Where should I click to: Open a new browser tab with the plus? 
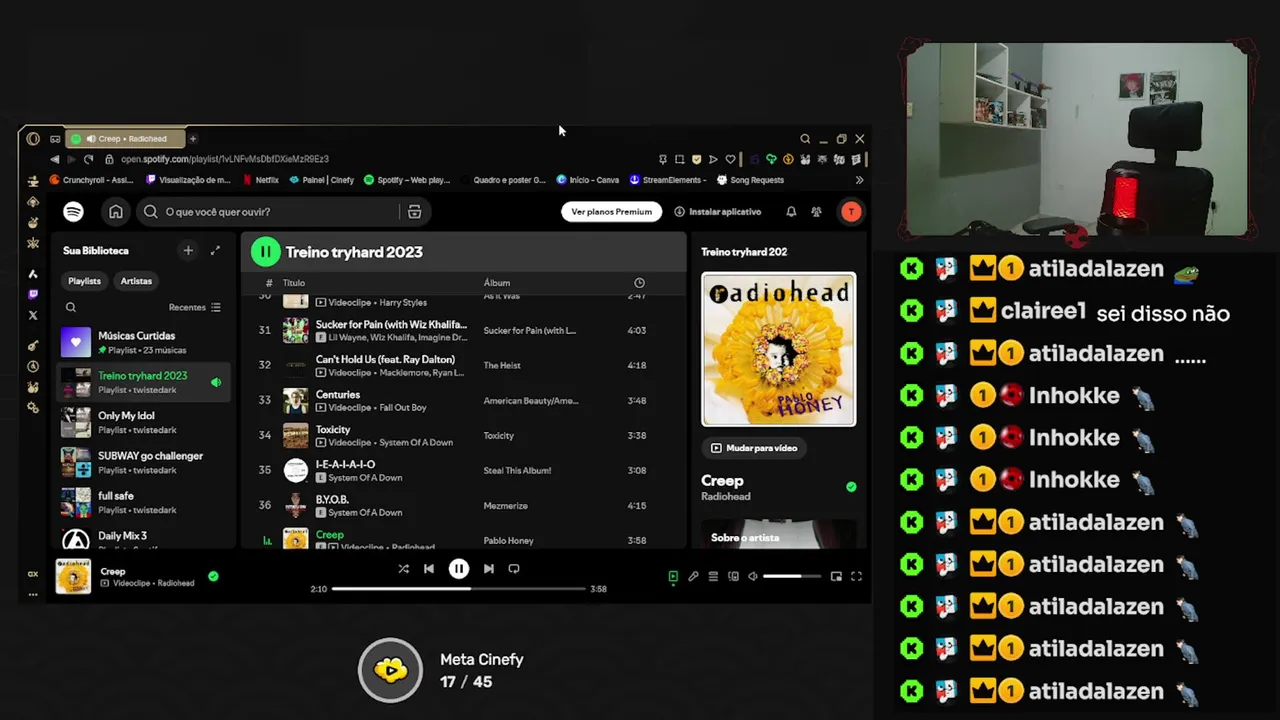pyautogui.click(x=193, y=139)
